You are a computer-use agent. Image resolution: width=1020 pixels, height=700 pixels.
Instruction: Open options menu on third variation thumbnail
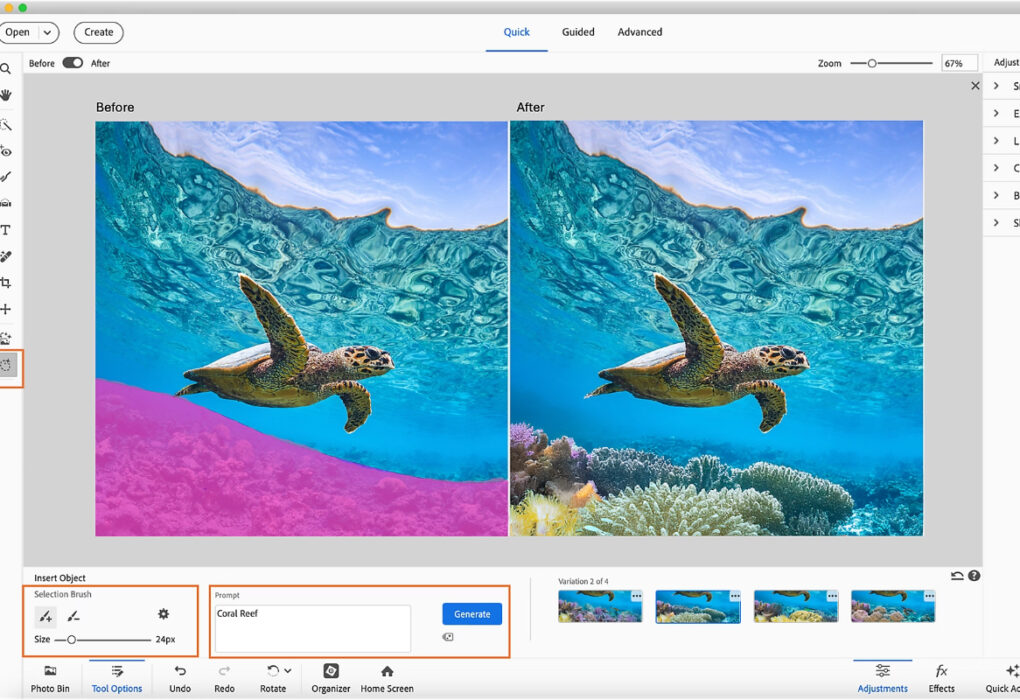(x=832, y=596)
